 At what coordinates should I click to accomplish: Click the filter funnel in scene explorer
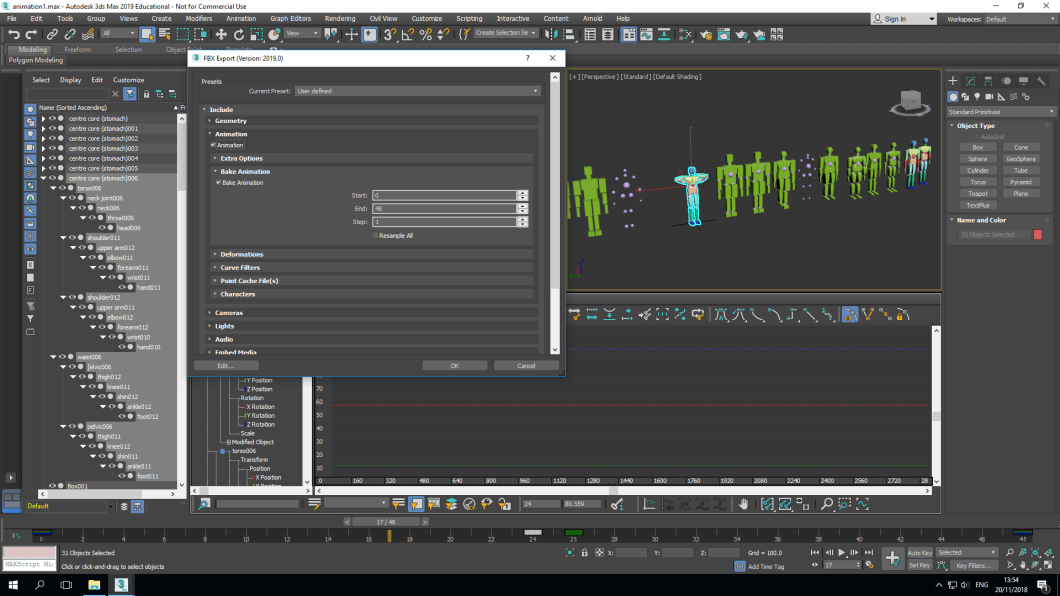[130, 94]
